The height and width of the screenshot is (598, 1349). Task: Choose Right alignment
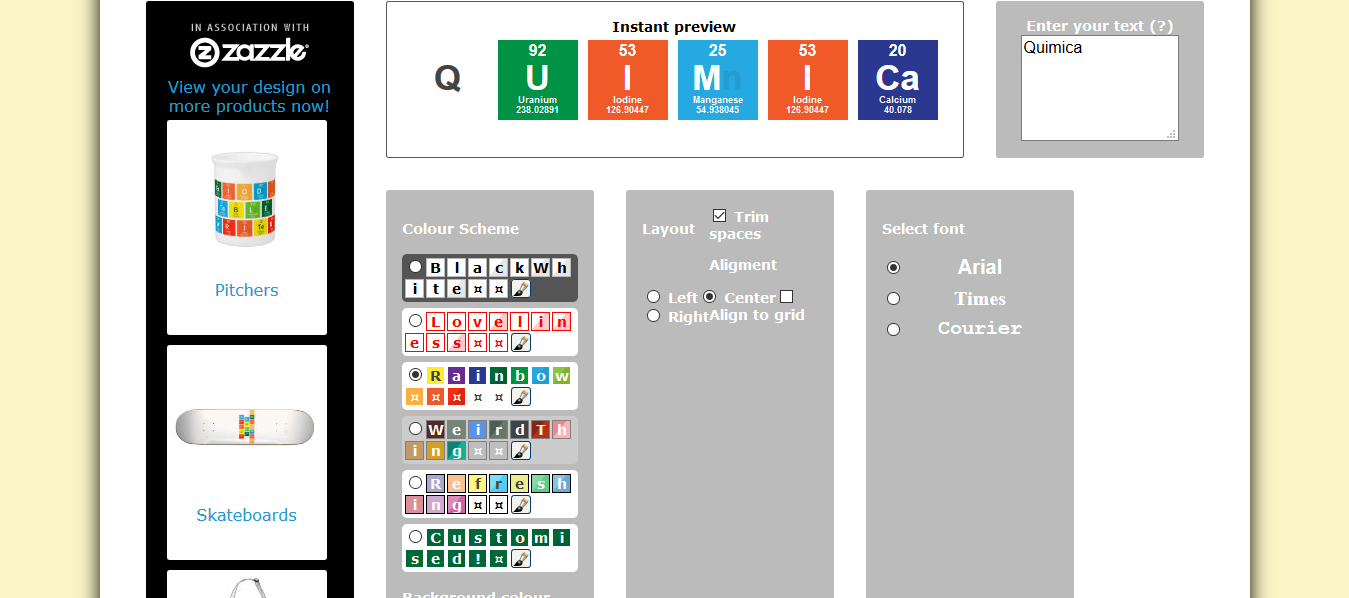click(653, 316)
